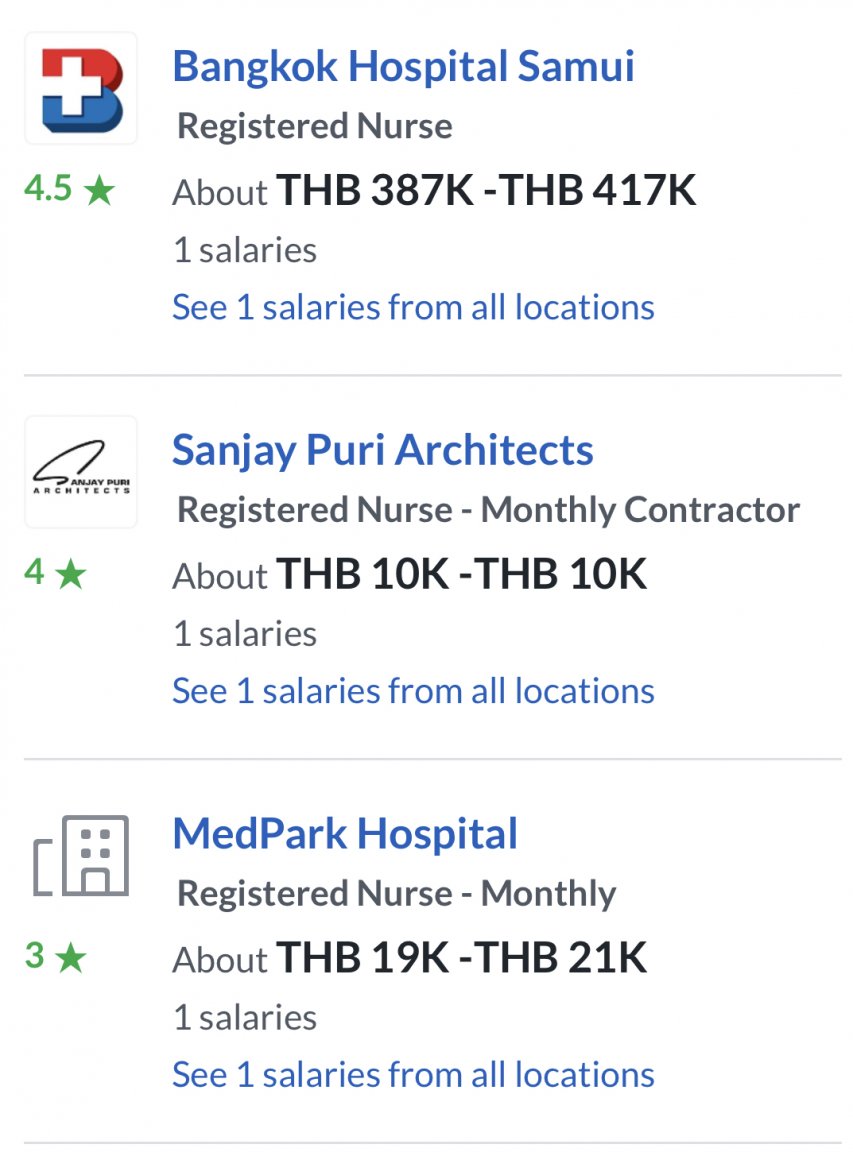The height and width of the screenshot is (1152, 853).
Task: Select Registered Nurse - Monthly Contractor title
Action: (x=489, y=510)
